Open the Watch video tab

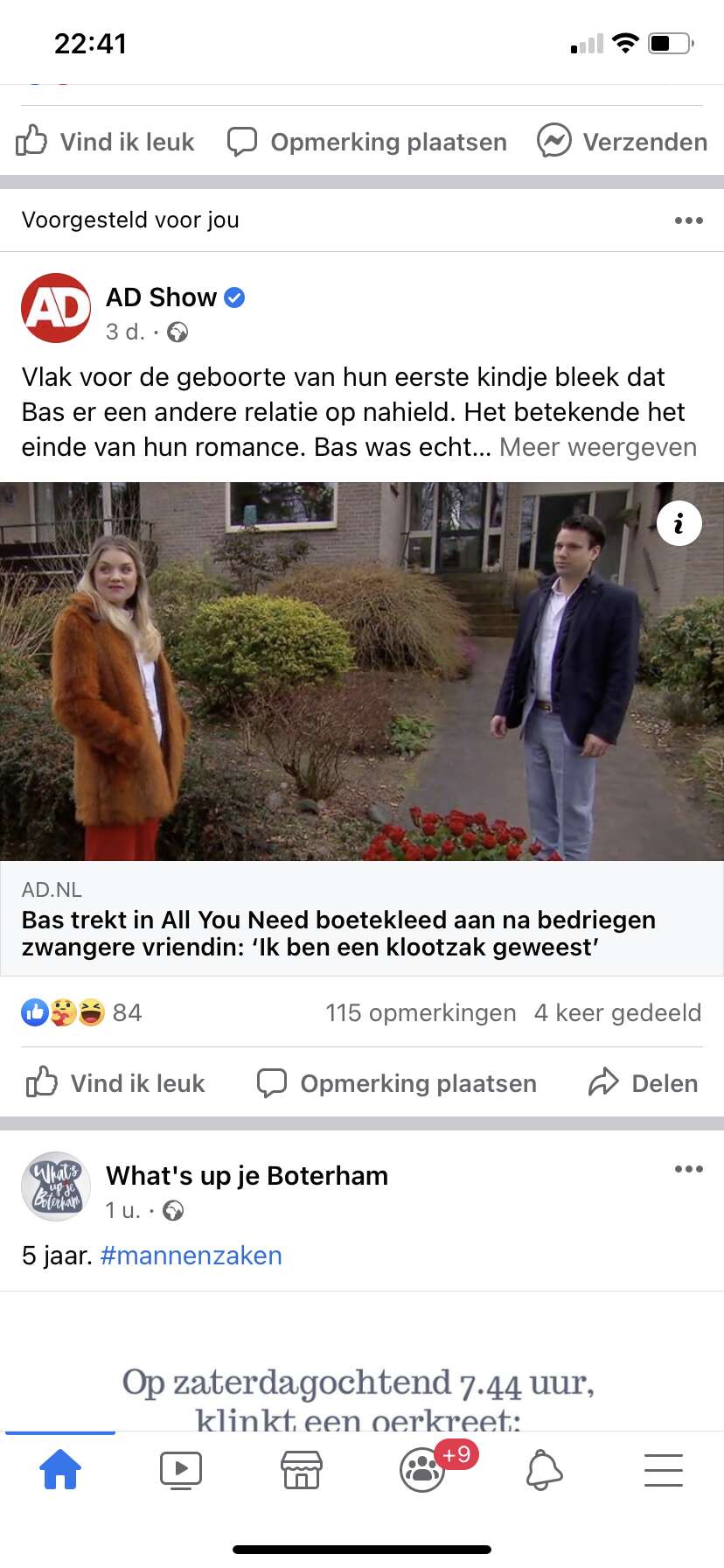tap(181, 1470)
